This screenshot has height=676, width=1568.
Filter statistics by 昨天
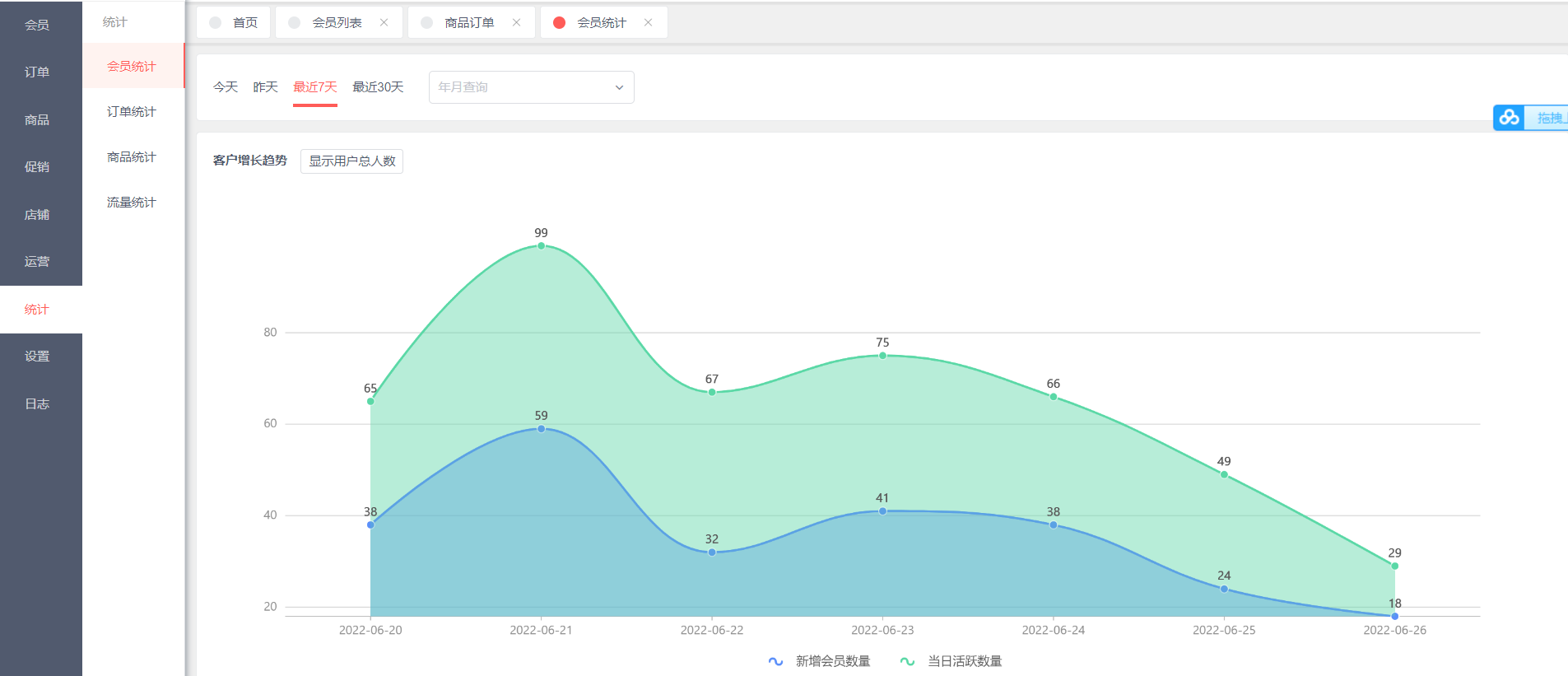coord(265,86)
